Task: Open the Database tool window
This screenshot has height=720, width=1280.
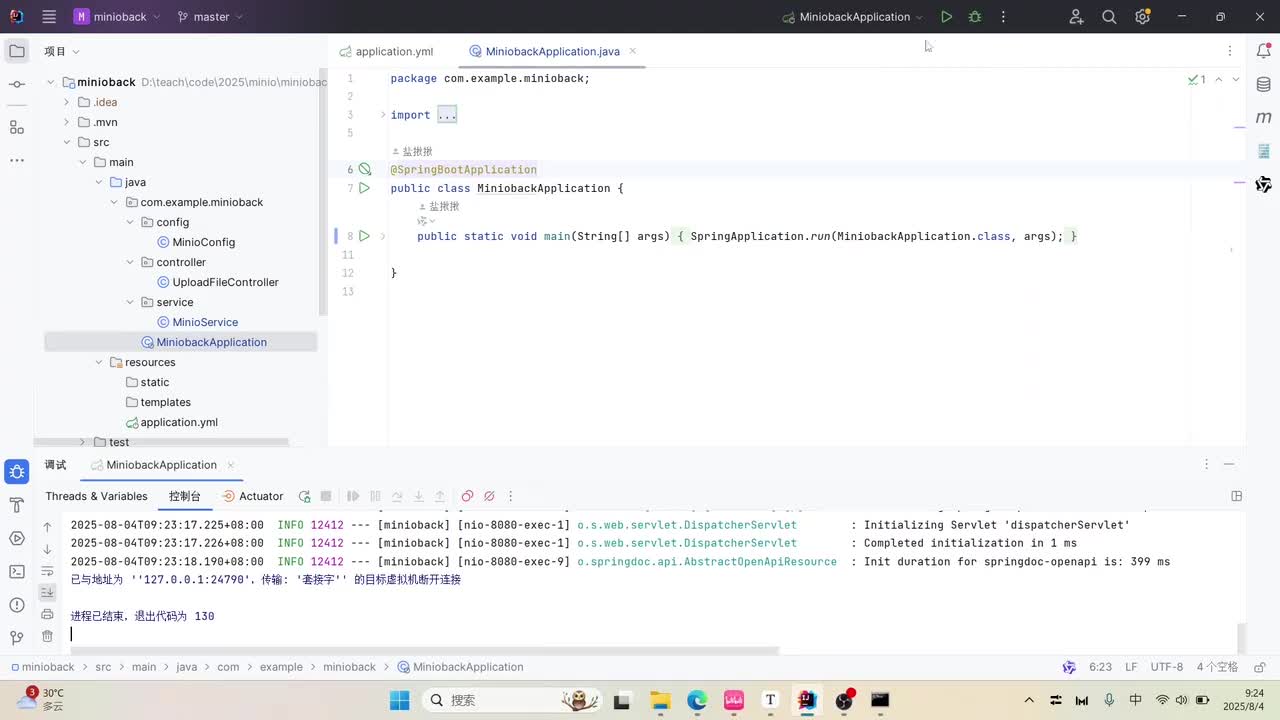Action: [1264, 84]
